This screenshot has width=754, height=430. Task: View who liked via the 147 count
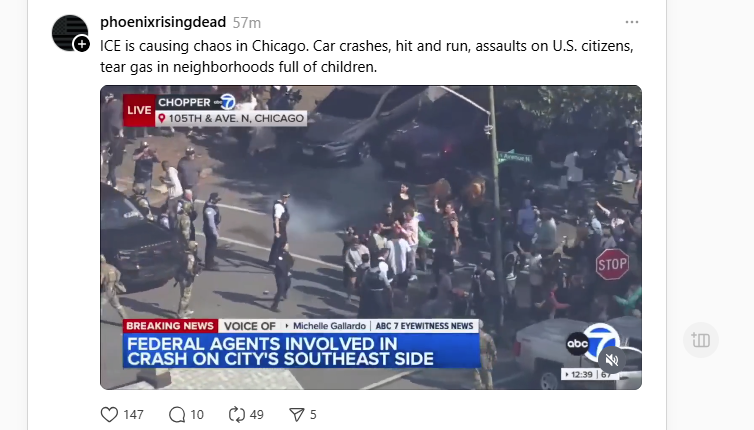[133, 415]
